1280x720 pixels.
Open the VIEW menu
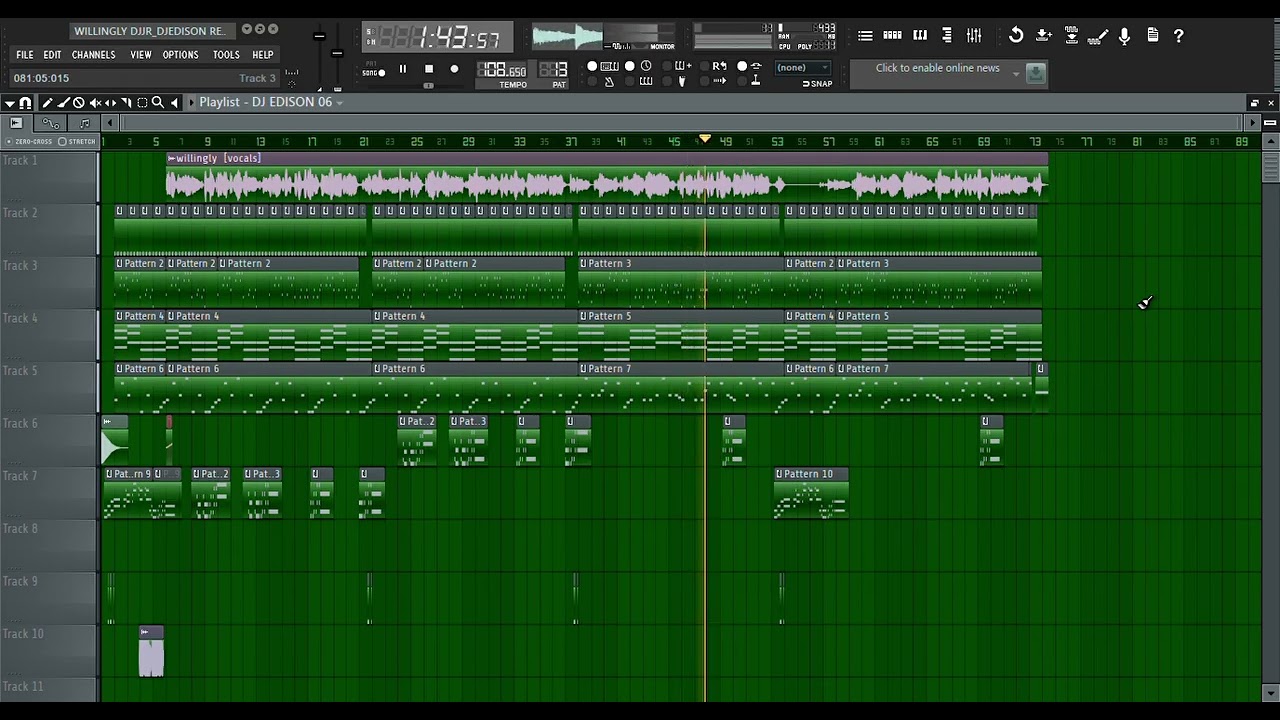pyautogui.click(x=141, y=55)
